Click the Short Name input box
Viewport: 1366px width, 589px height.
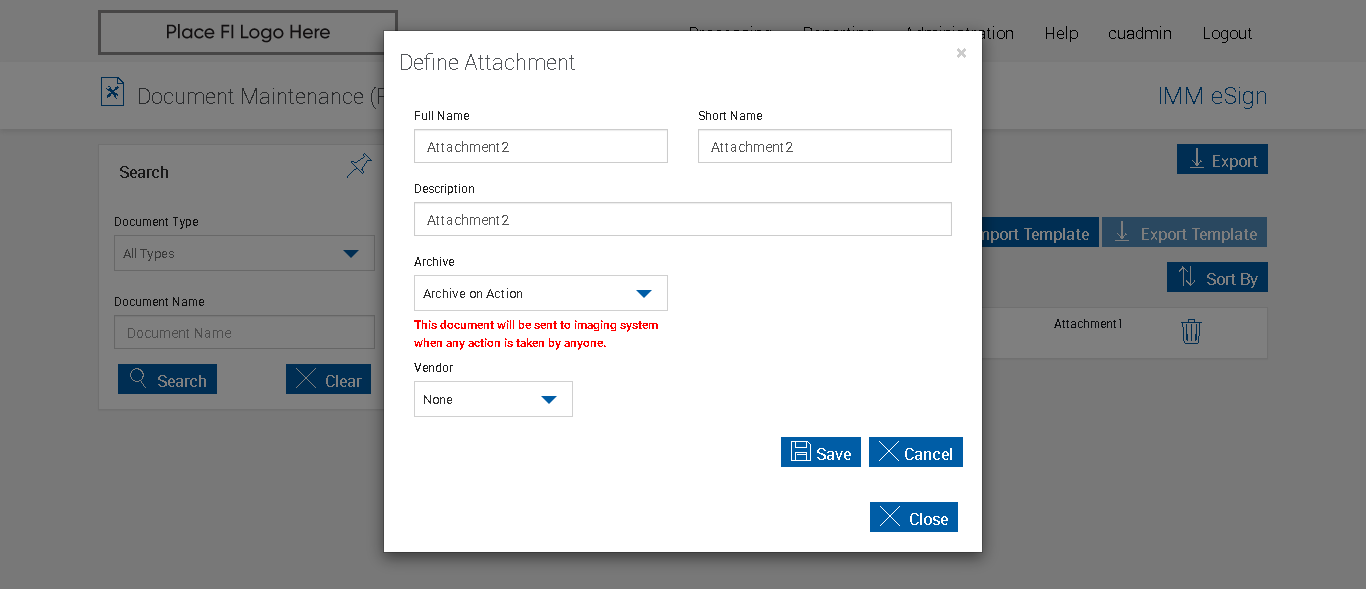[x=824, y=147]
